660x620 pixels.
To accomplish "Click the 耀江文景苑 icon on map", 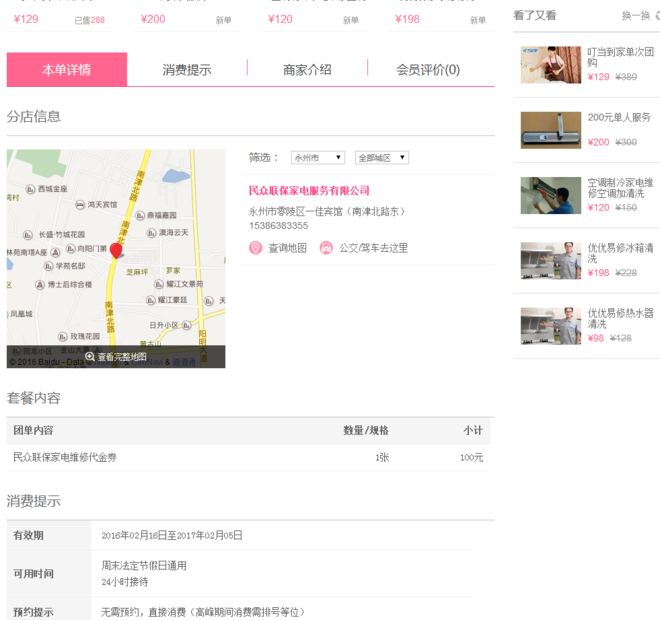I will (159, 284).
